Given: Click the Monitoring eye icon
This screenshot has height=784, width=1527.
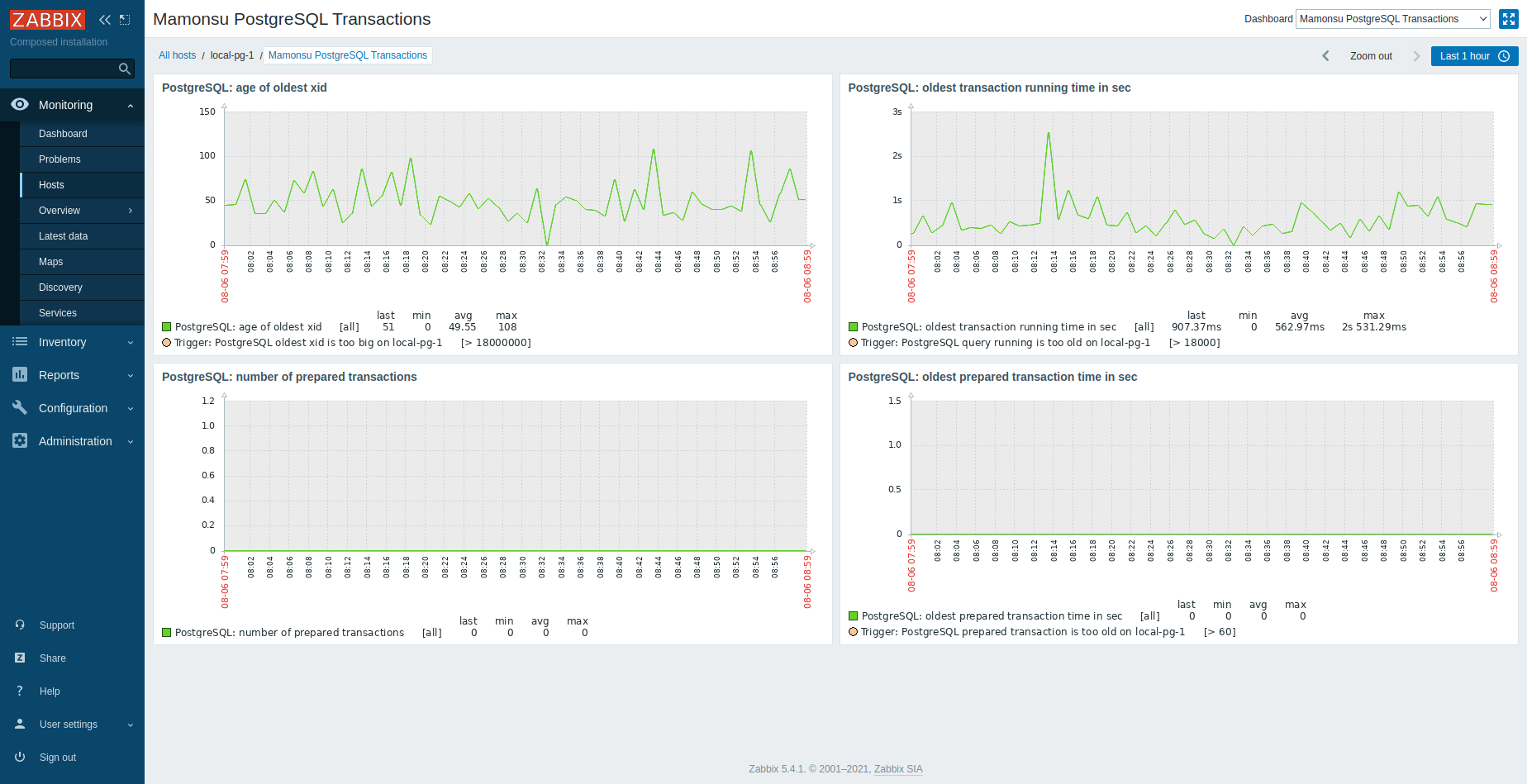Looking at the screenshot, I should (x=20, y=104).
